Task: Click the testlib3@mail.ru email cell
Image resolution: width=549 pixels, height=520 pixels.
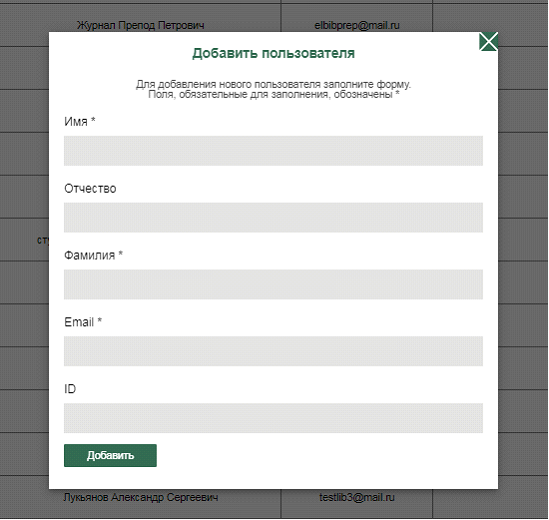Action: click(357, 497)
